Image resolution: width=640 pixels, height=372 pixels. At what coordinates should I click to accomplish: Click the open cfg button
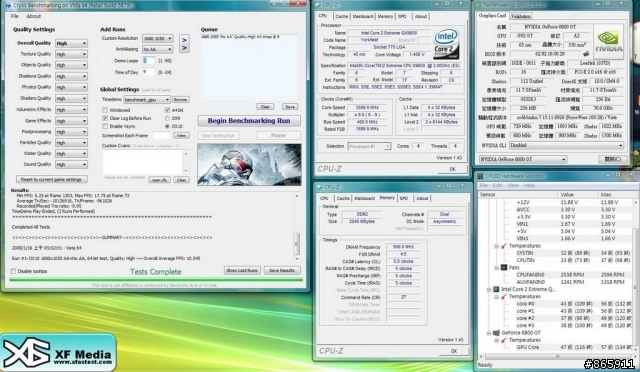click(159, 180)
